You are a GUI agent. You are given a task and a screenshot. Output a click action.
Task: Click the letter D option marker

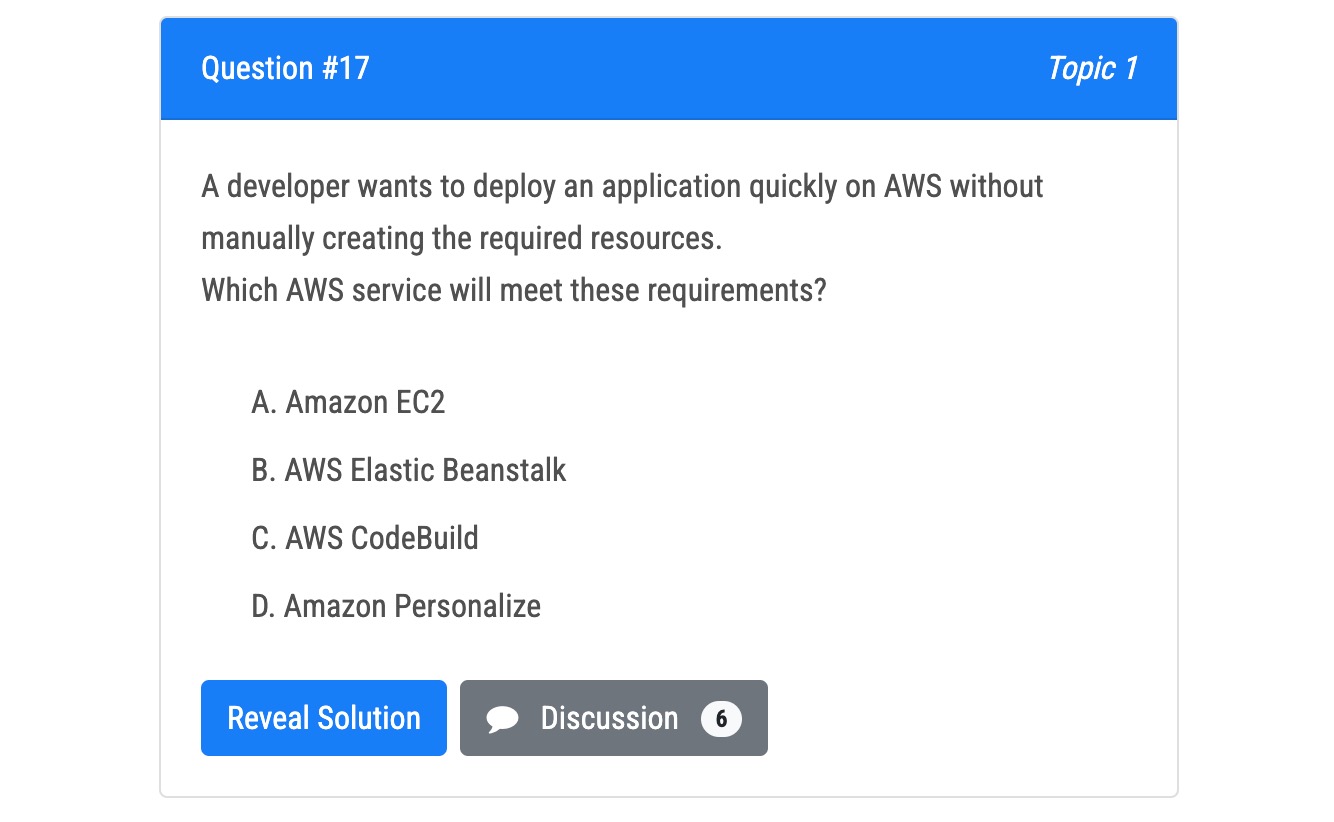coord(262,606)
